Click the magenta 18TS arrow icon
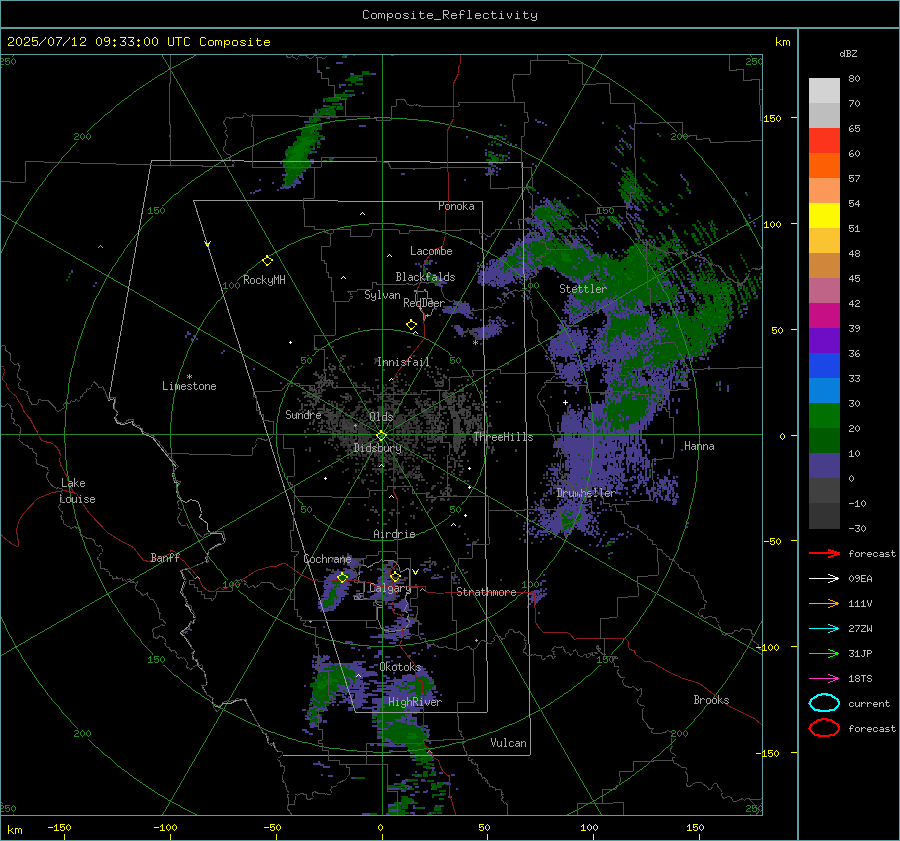The width and height of the screenshot is (900, 841). [x=824, y=678]
